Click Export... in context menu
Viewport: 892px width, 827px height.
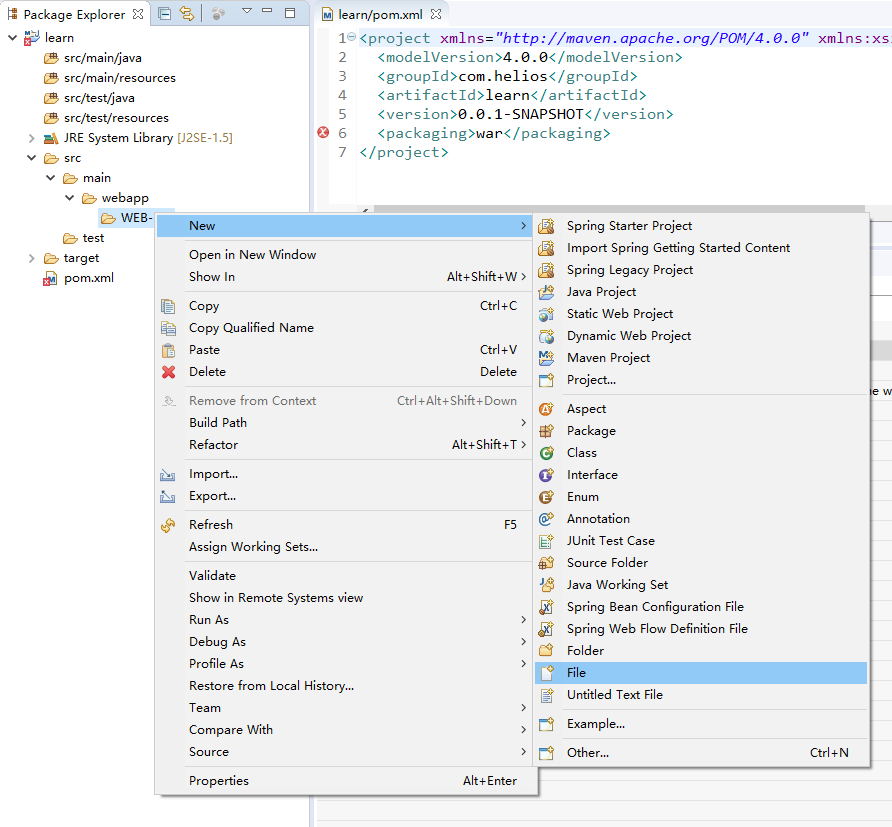point(344,496)
